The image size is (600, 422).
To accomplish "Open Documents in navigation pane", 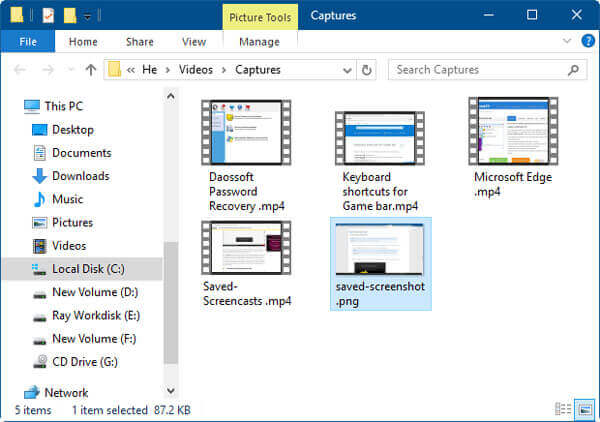I will point(73,153).
